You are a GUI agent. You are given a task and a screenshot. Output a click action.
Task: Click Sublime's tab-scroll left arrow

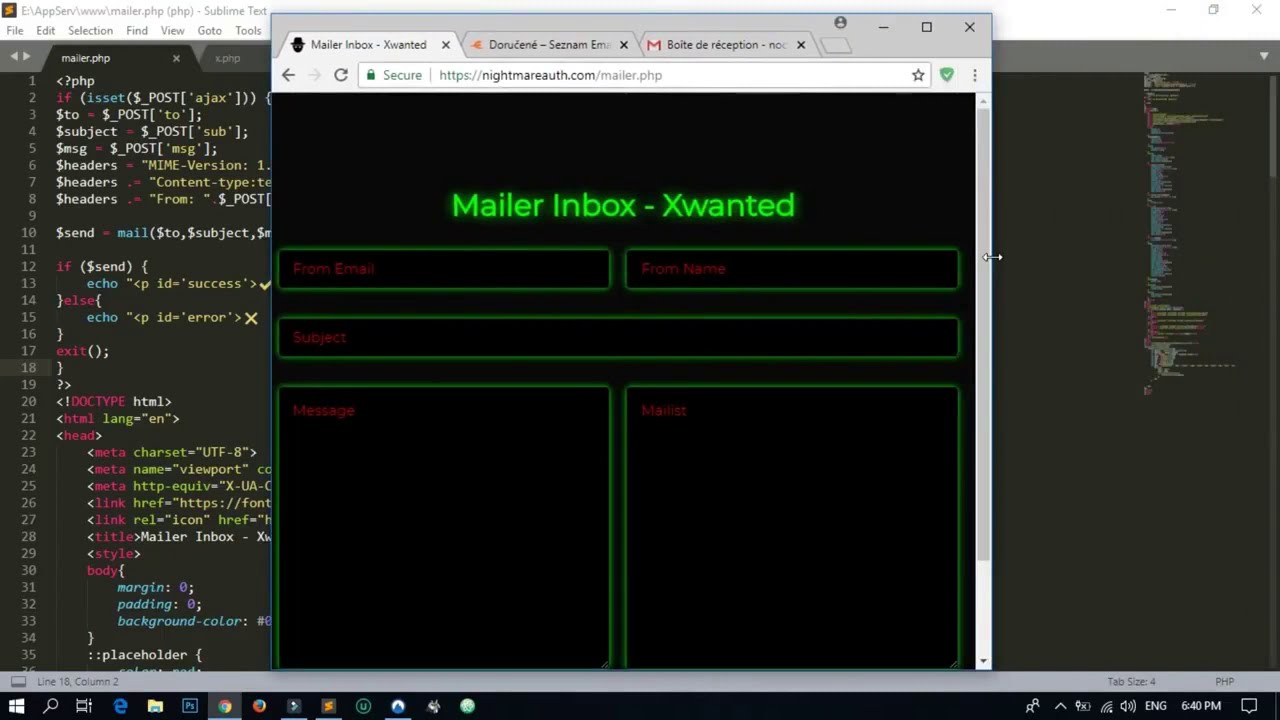14,57
